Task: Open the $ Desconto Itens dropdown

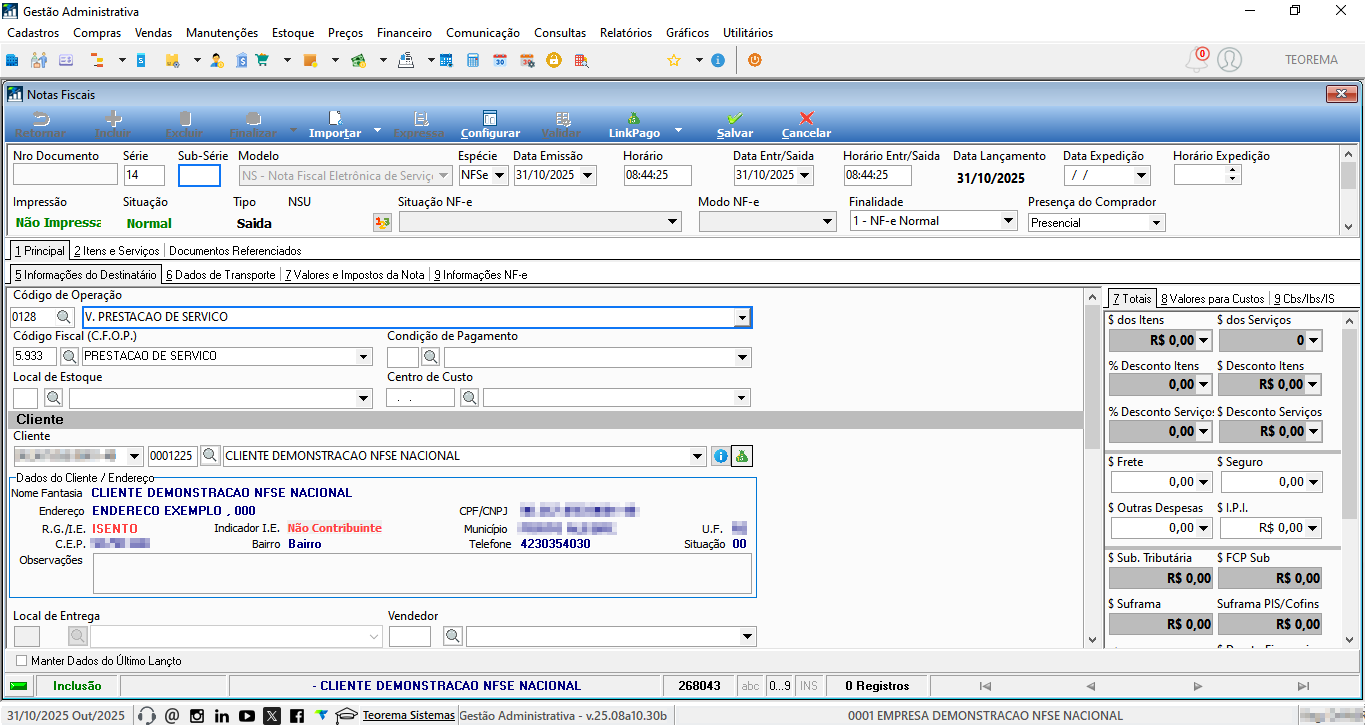Action: (1312, 385)
